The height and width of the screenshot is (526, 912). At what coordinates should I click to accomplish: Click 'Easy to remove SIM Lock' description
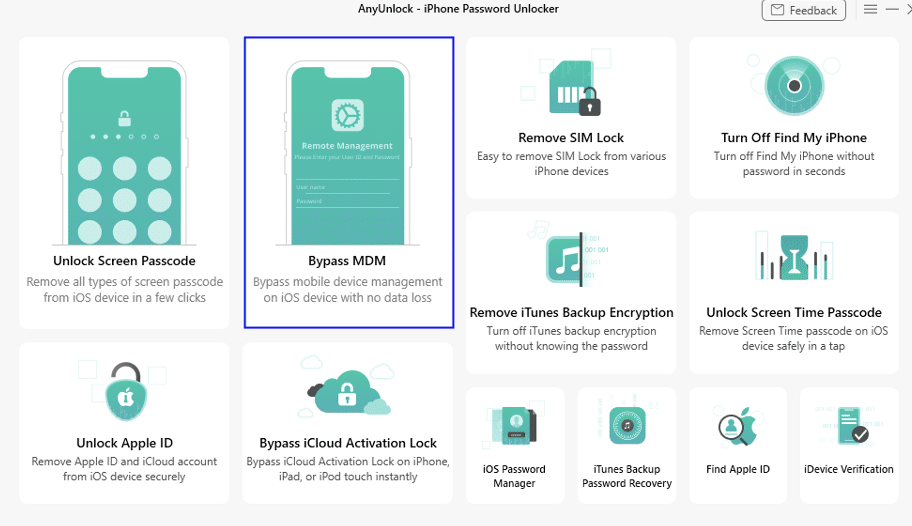pos(571,164)
